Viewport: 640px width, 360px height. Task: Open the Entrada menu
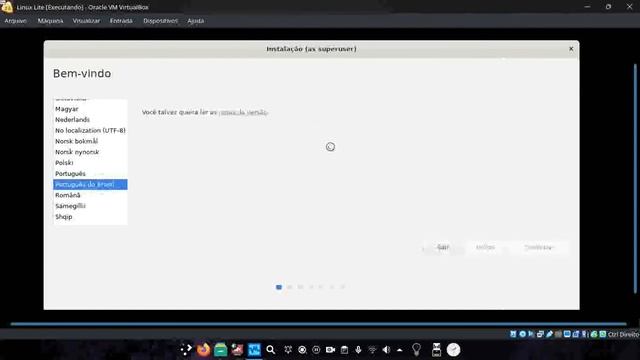(121, 21)
